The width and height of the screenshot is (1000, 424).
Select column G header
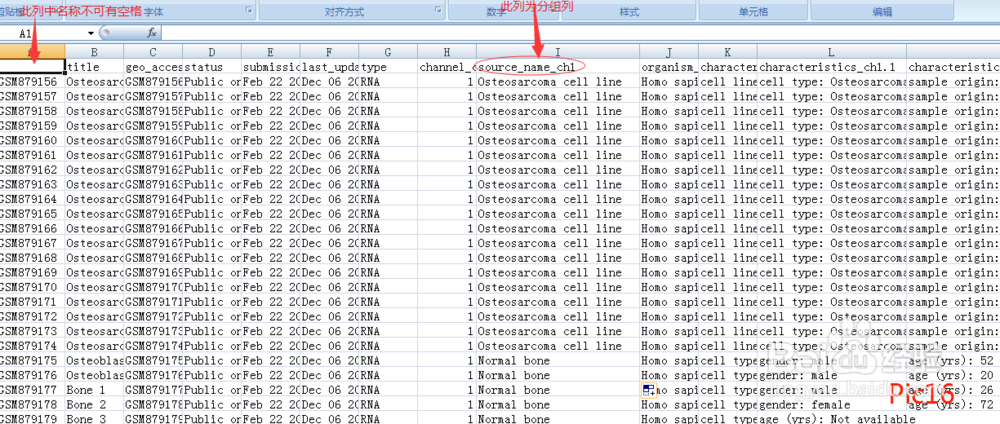388,52
